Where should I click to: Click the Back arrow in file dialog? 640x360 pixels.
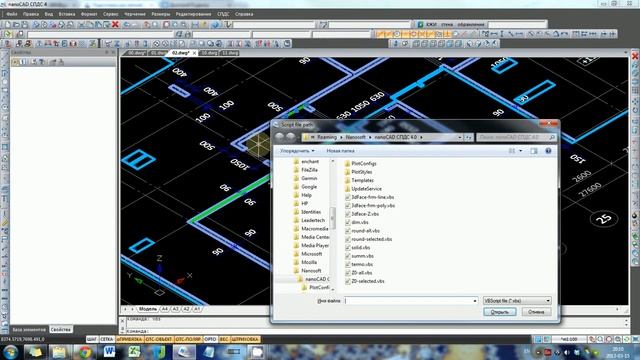(280, 137)
